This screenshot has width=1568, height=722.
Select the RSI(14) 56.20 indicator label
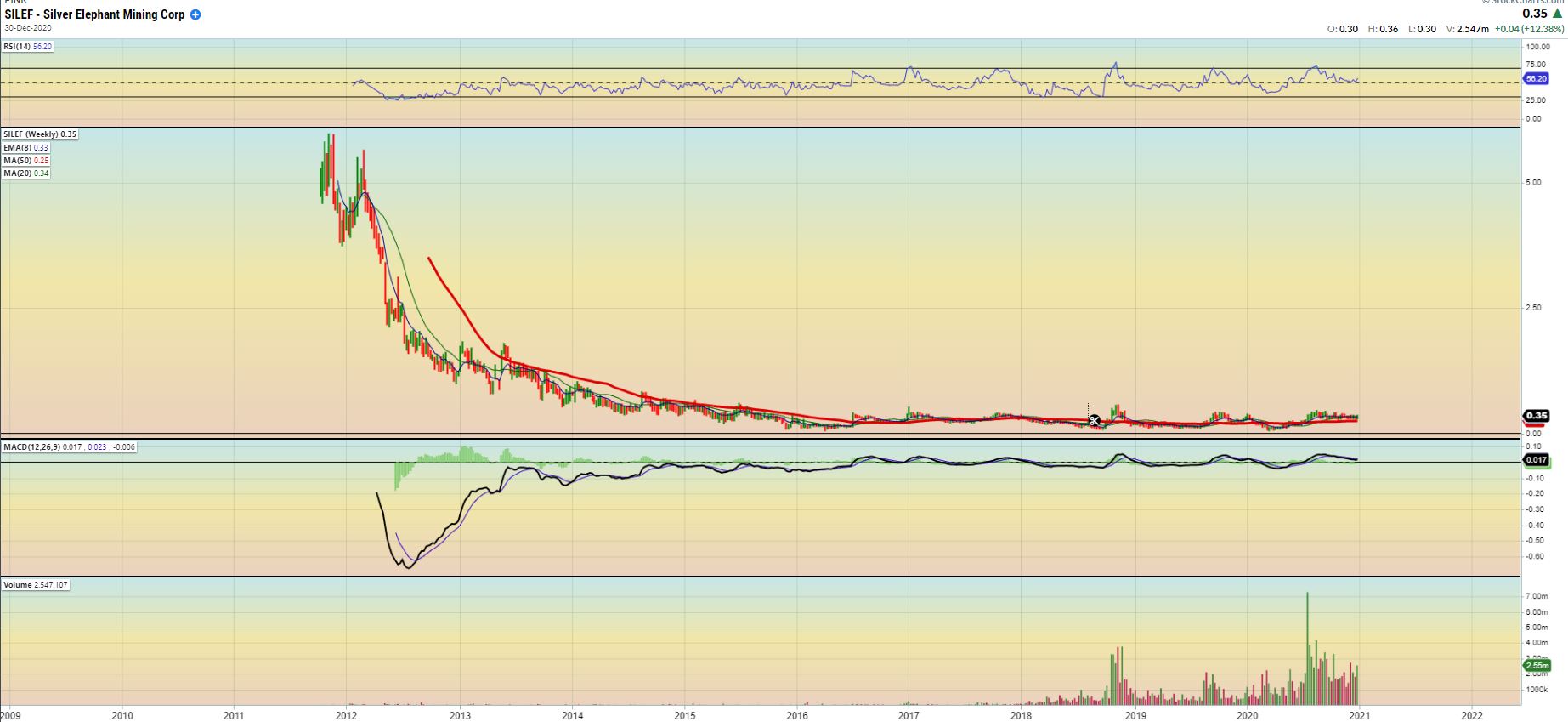(28, 47)
